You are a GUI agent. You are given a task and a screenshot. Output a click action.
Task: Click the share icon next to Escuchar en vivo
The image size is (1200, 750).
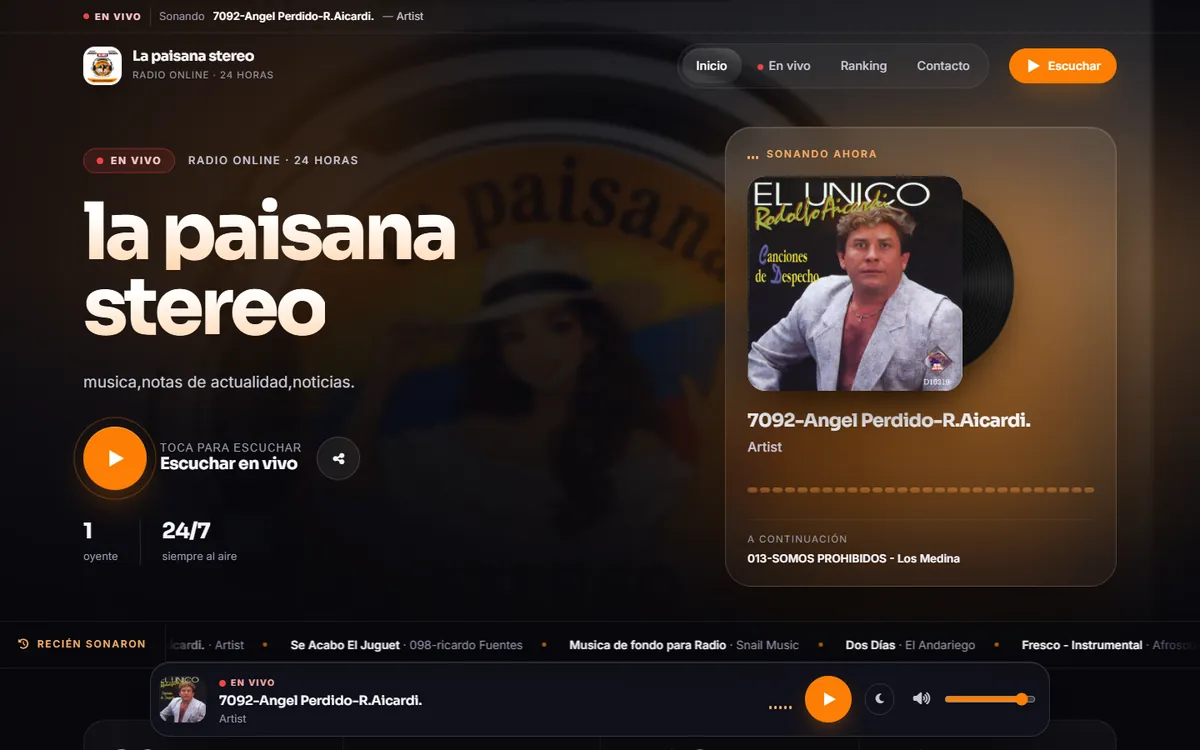tap(338, 459)
